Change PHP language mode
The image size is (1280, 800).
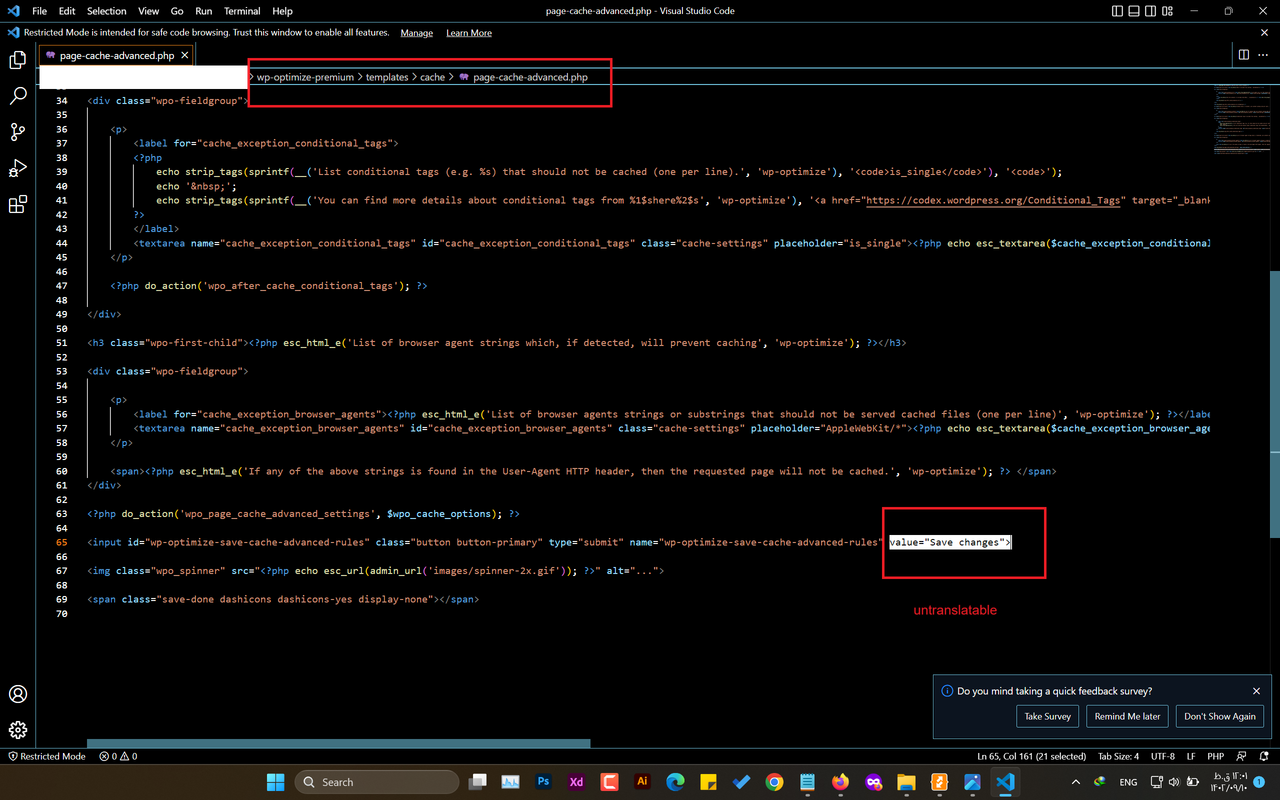point(1216,756)
